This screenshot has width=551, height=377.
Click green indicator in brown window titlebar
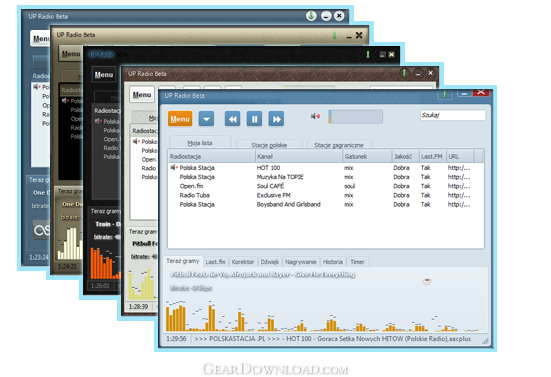tap(404, 73)
